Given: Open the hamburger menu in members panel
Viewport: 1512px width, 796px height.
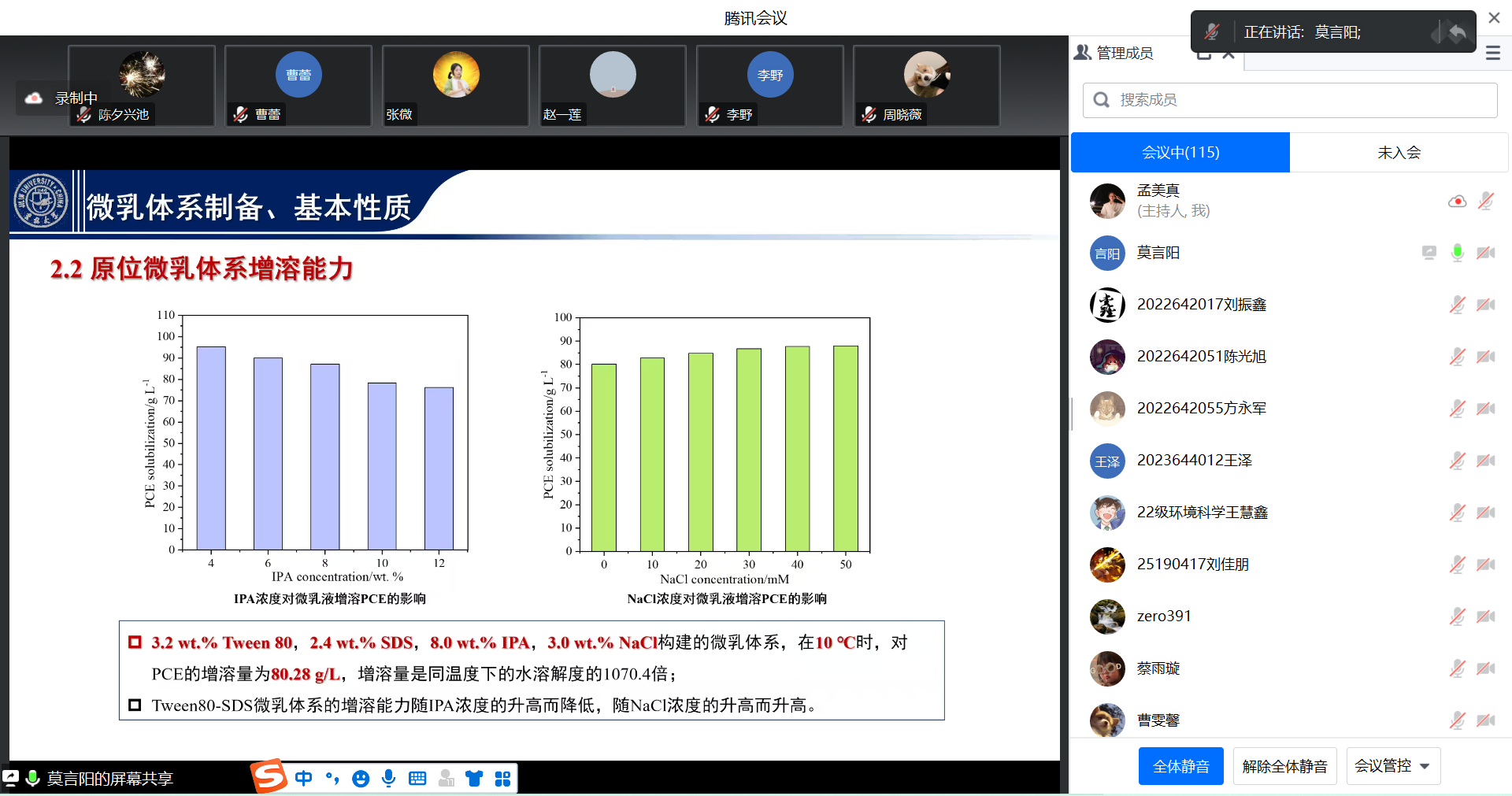Looking at the screenshot, I should click(1492, 54).
